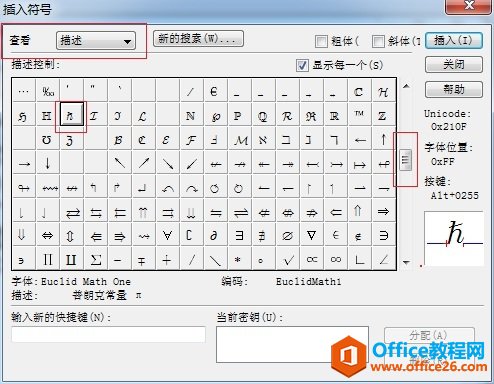
Task: Choose the does-not-exist ∄ symbol
Action: pos(263,235)
